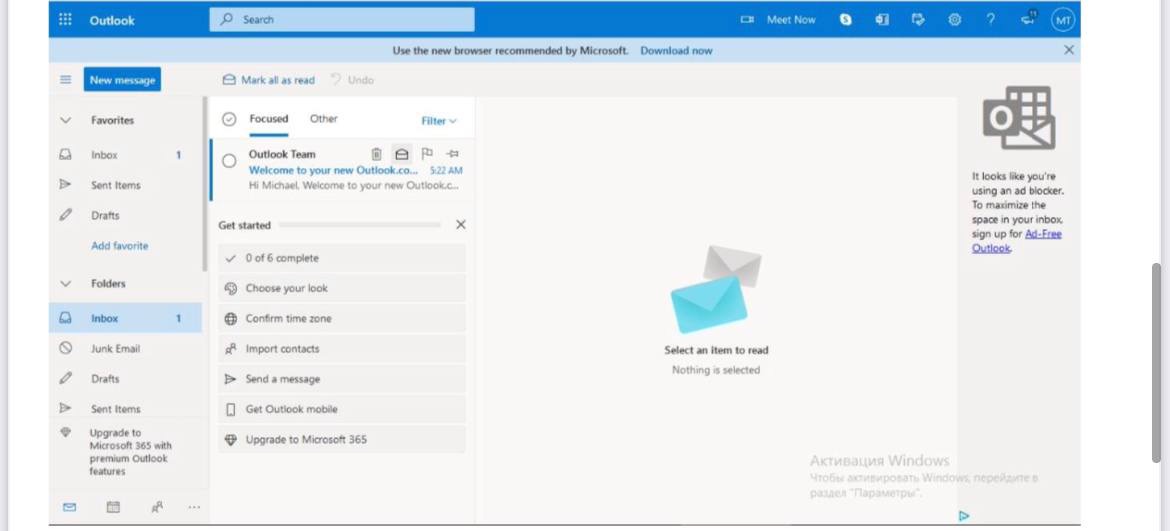Click the Get started progress bar
The width and height of the screenshot is (1170, 531).
pos(360,224)
